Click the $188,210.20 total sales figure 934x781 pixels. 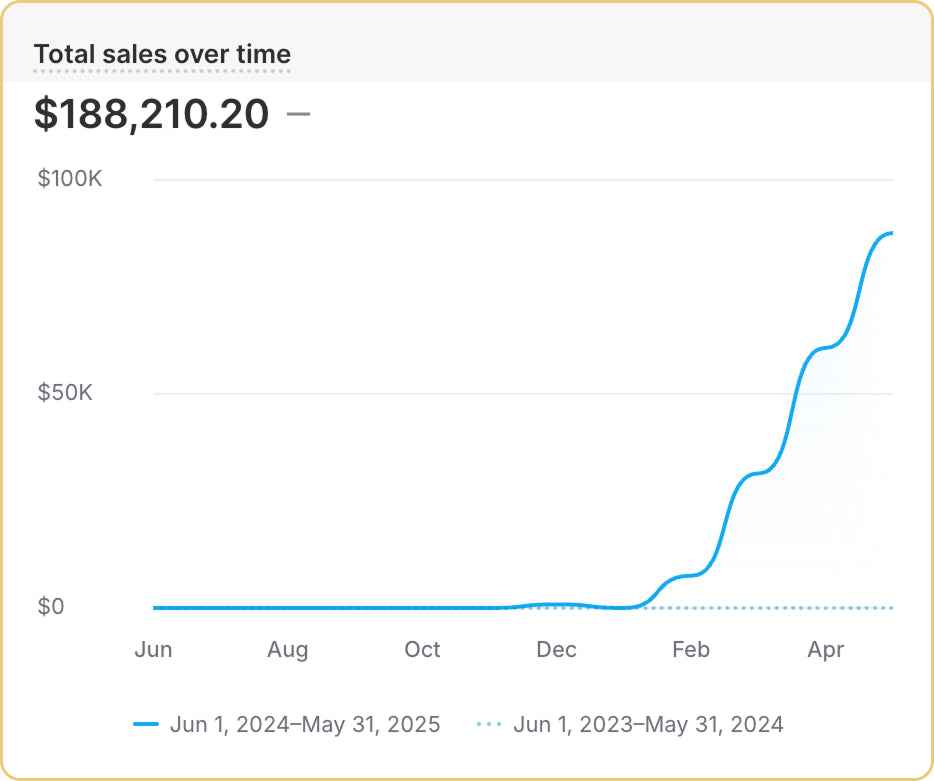pos(152,114)
